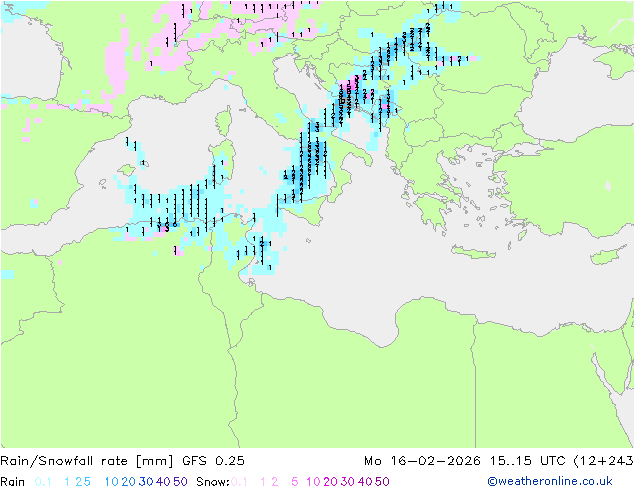
Task: Click the "Rain/Snowfall rate [mm] GFS 0.25" title
Action: pyautogui.click(x=122, y=461)
